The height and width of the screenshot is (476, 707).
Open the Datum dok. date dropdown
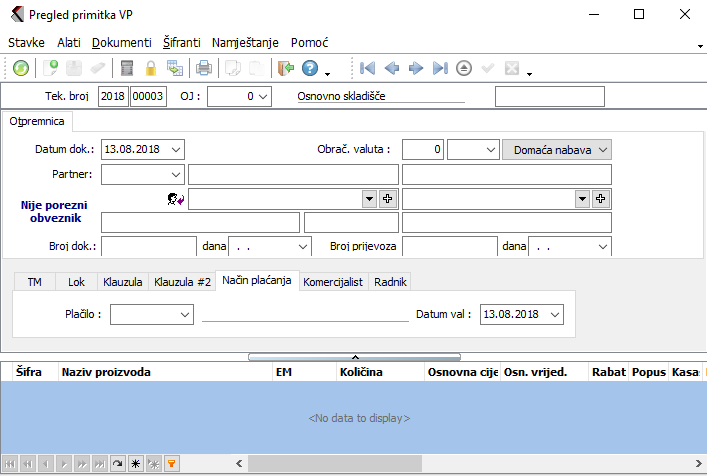[176, 149]
